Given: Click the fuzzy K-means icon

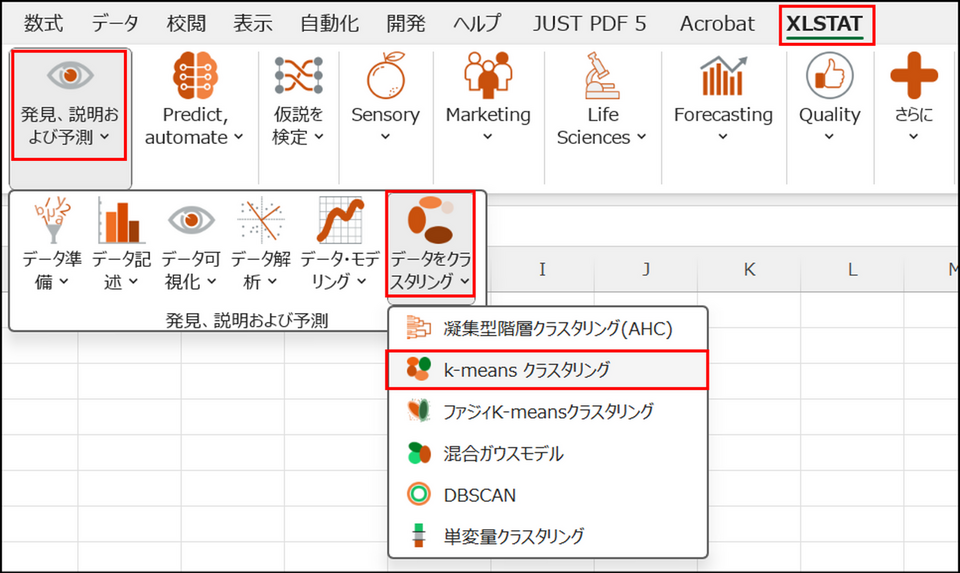Looking at the screenshot, I should coord(419,410).
